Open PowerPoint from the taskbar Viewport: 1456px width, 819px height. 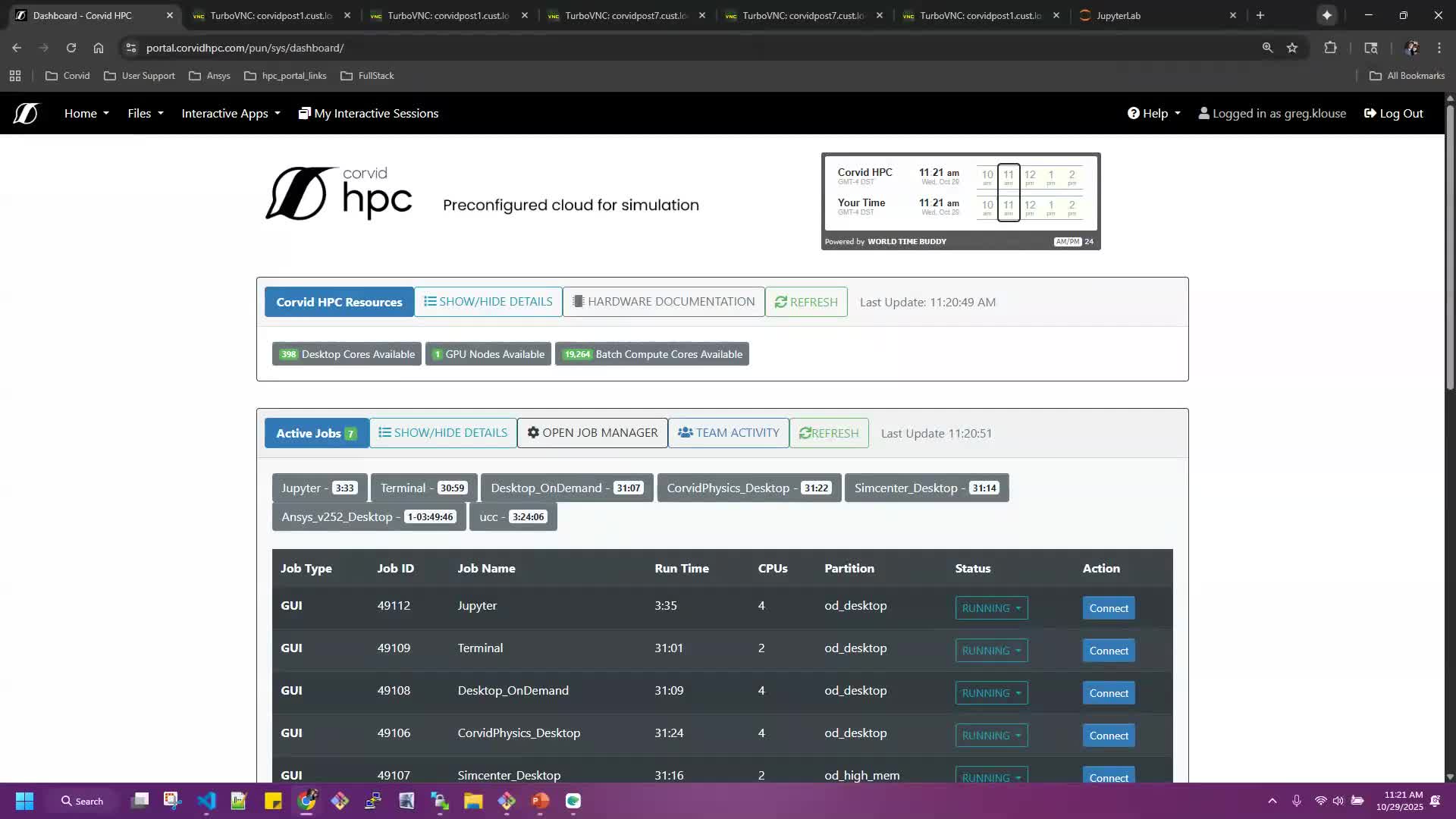pyautogui.click(x=540, y=801)
